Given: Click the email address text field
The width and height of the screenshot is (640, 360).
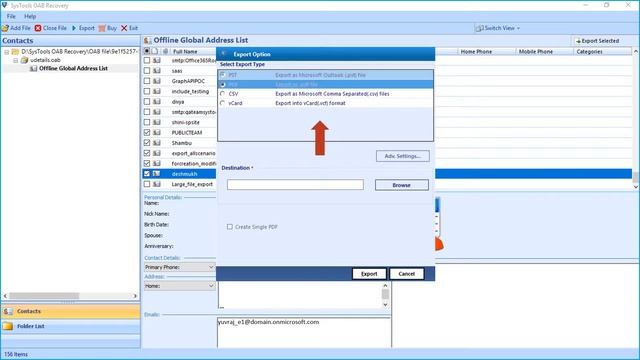Looking at the screenshot, I should pos(304,332).
